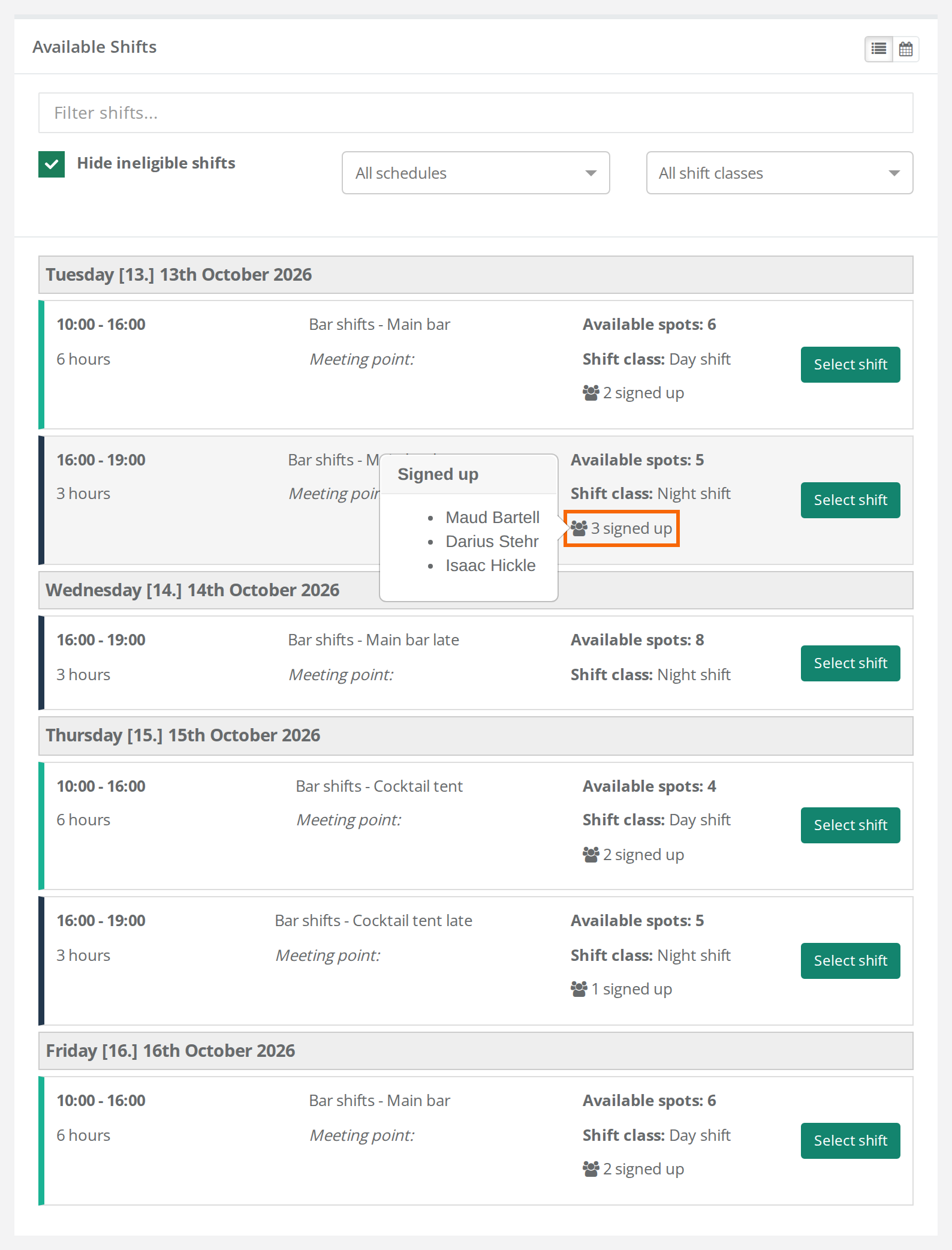Click the Filter shifts search field
This screenshot has height=1250, width=952.
[x=476, y=113]
